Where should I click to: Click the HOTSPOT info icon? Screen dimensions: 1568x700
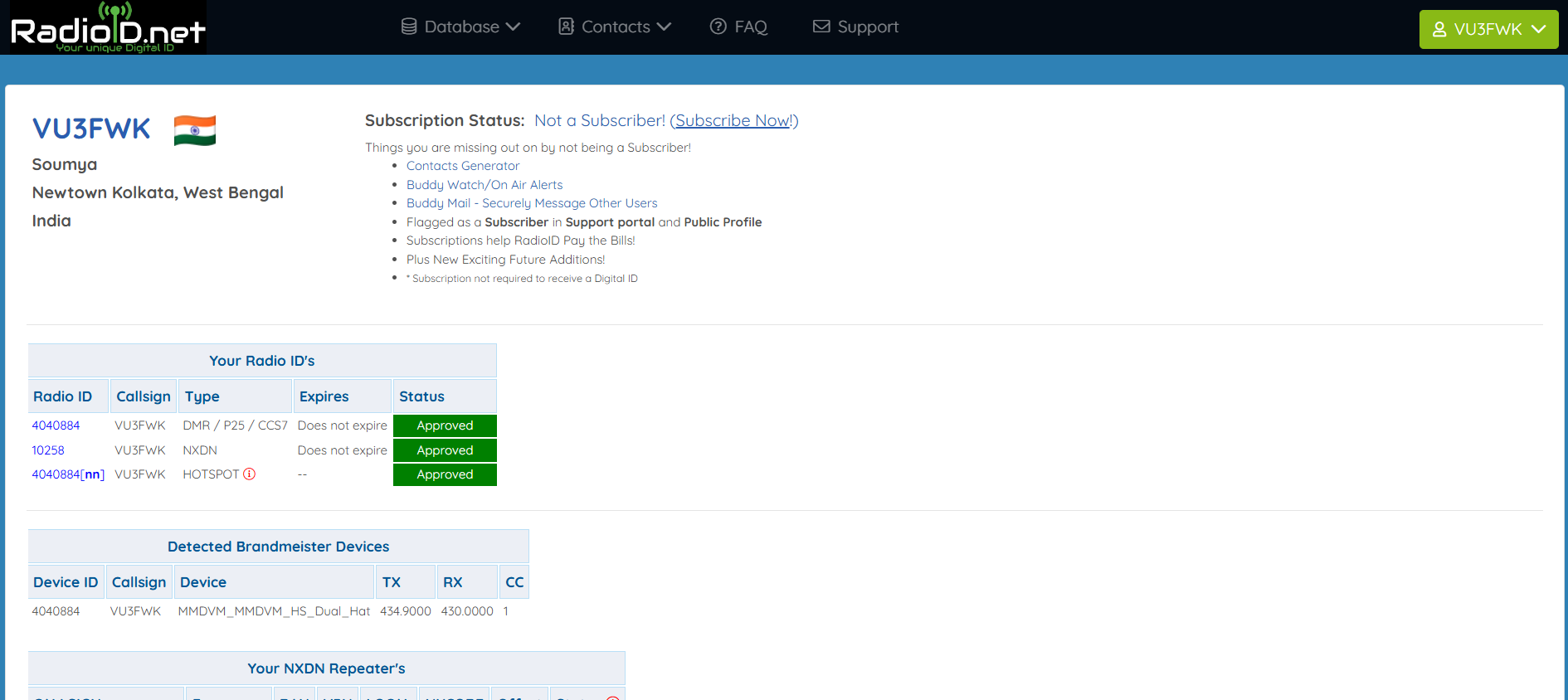[249, 474]
